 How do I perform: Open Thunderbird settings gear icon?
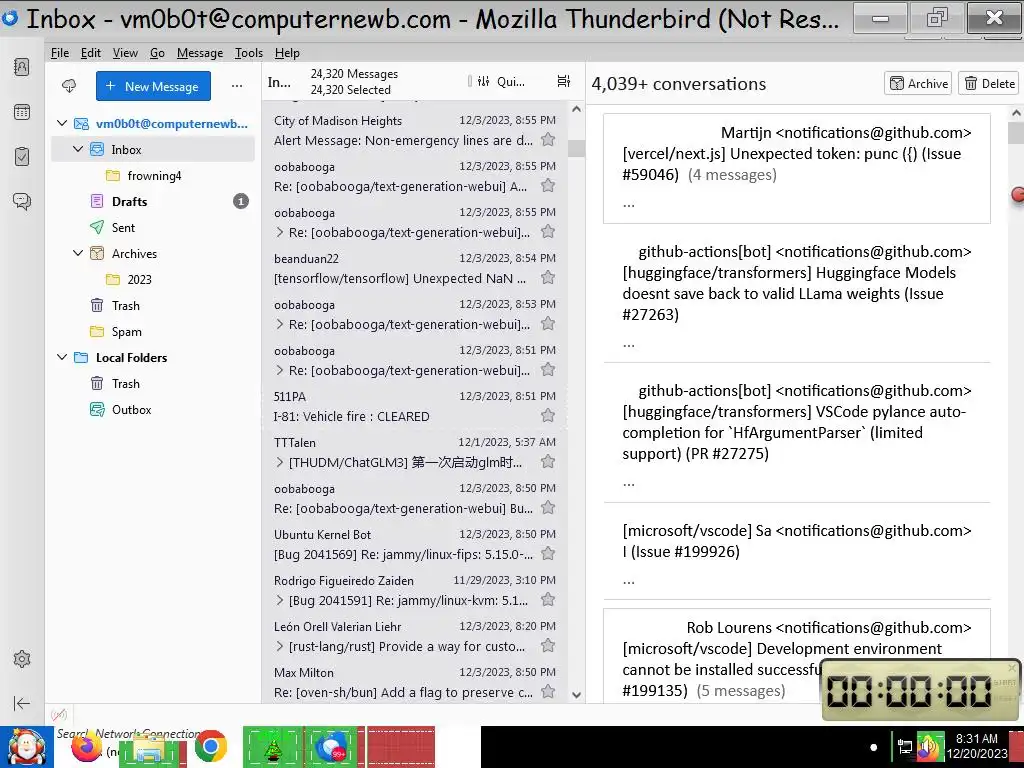click(22, 659)
